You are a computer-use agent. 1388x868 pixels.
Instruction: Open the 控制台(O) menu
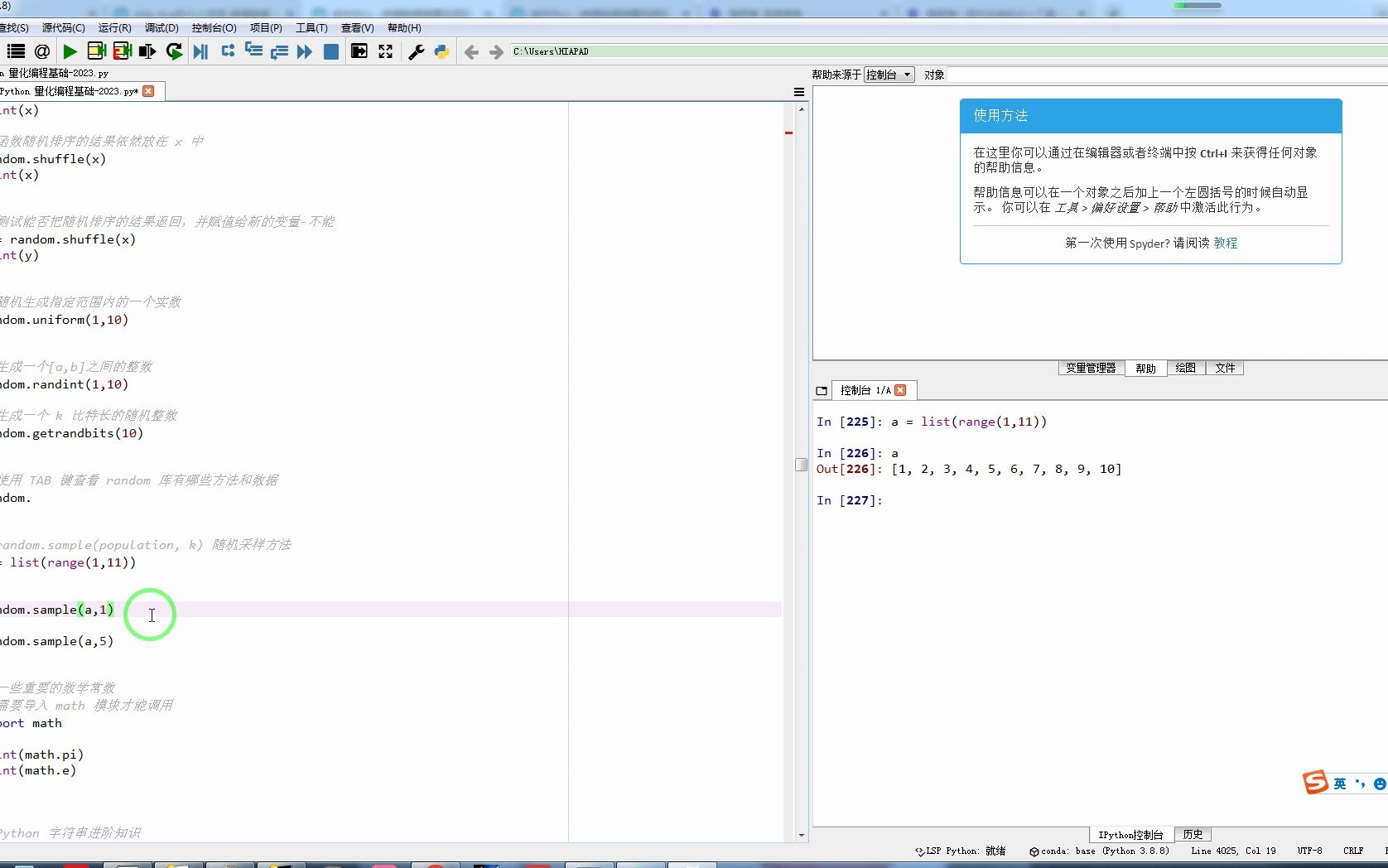point(214,28)
